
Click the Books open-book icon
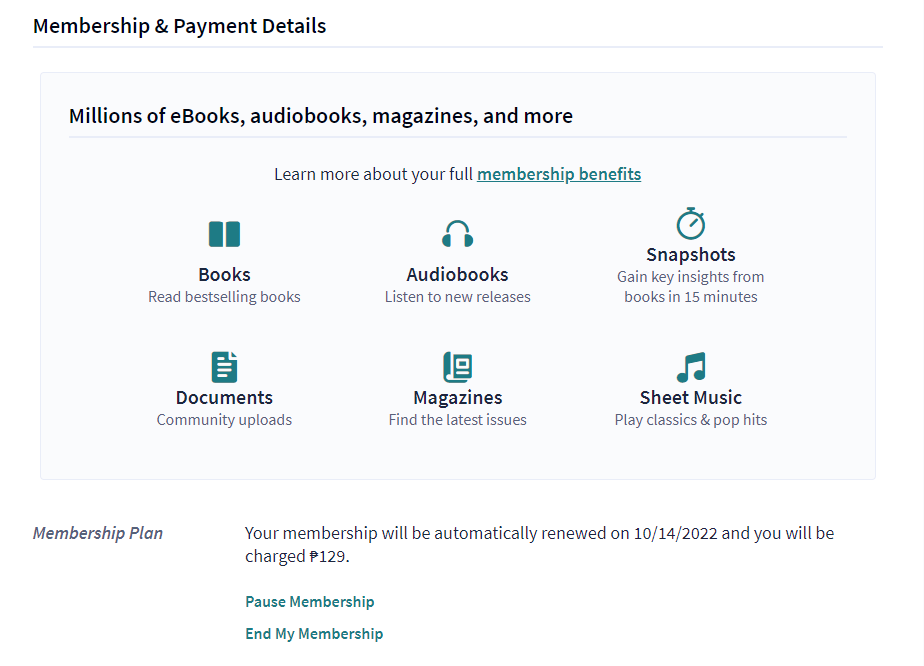[224, 235]
